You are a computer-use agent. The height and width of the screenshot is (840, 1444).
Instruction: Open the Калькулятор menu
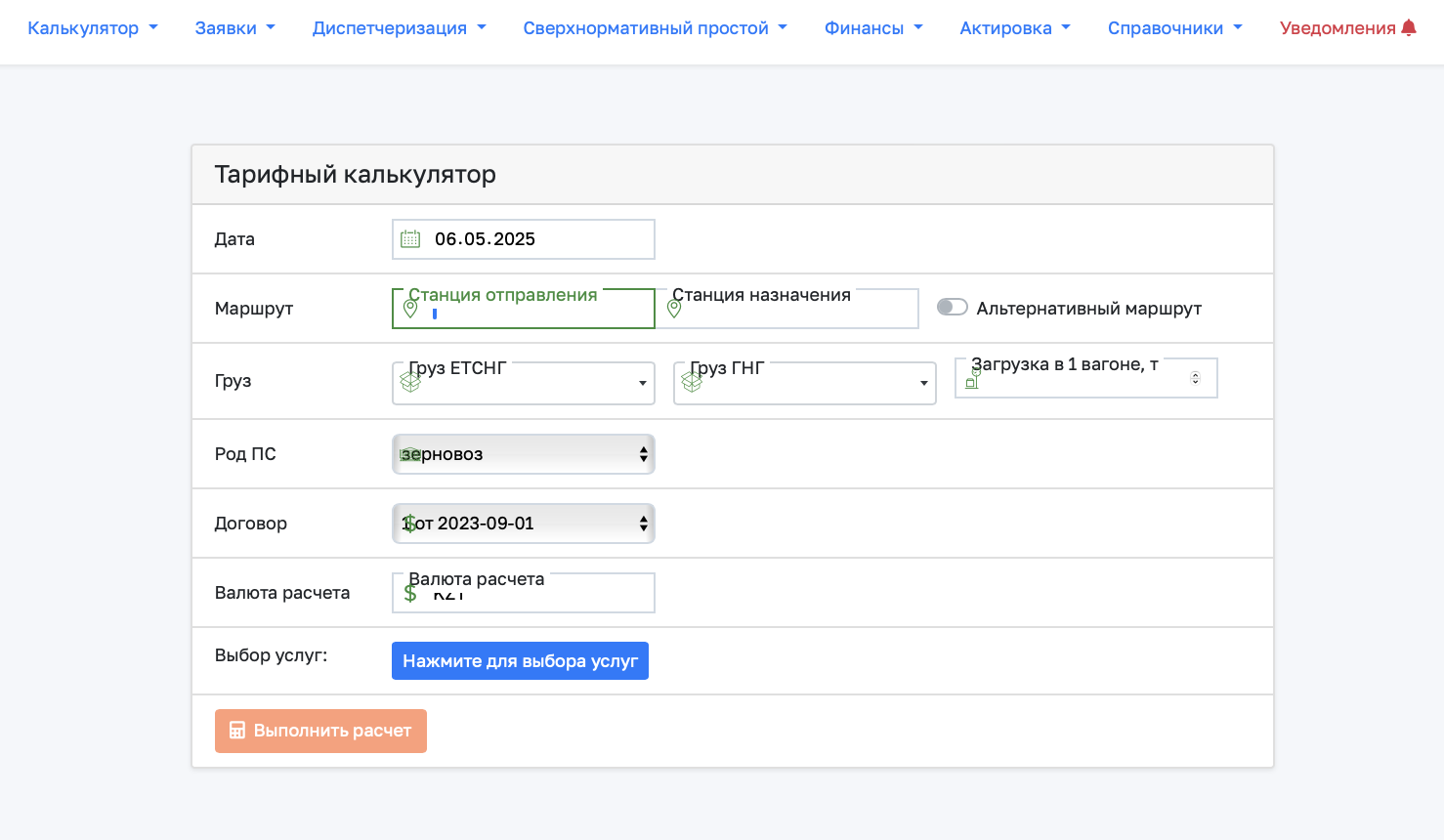pyautogui.click(x=93, y=28)
